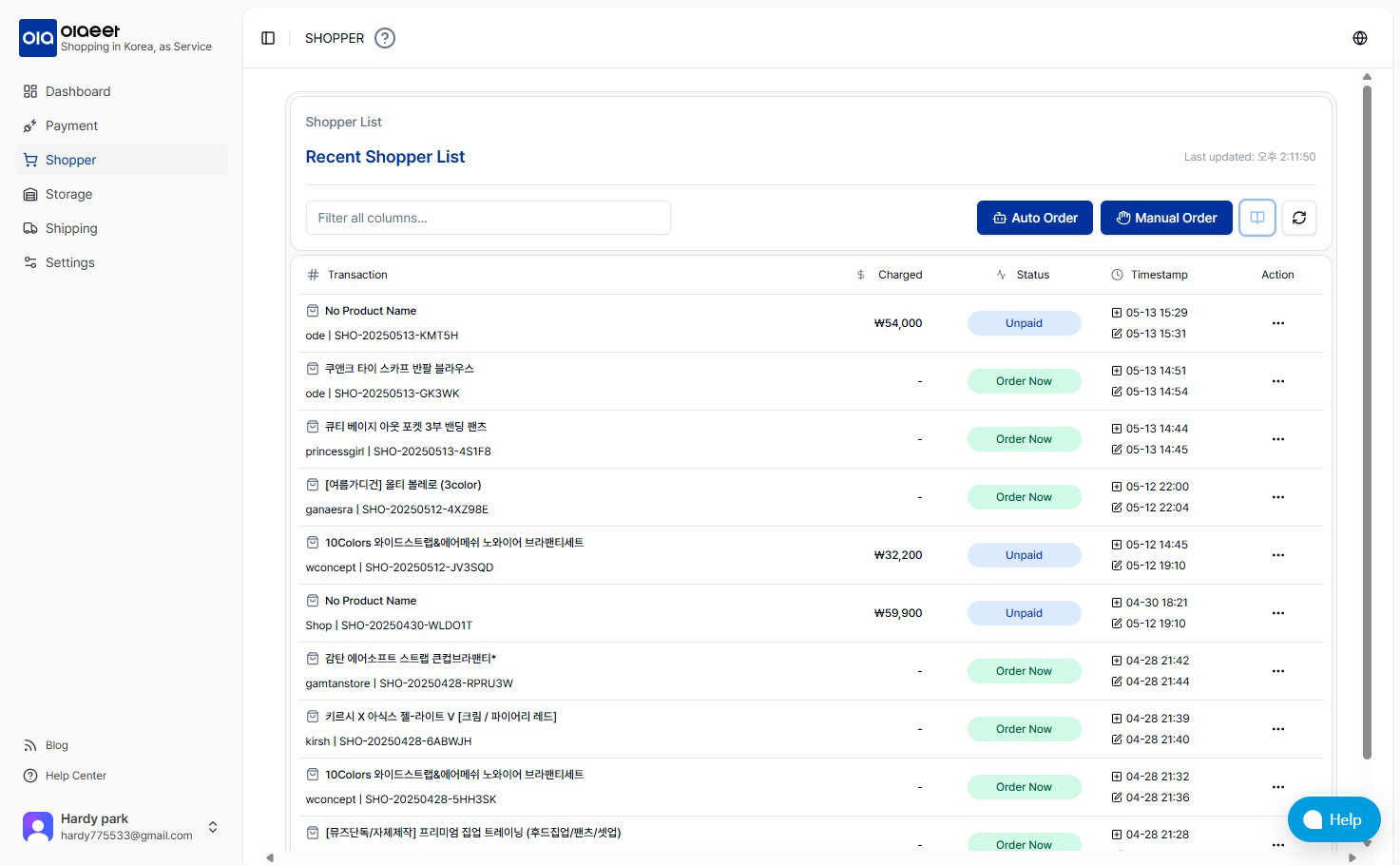1400x865 pixels.
Task: Click Order Now for SHO-20250428-6ABWJH
Action: tap(1025, 729)
